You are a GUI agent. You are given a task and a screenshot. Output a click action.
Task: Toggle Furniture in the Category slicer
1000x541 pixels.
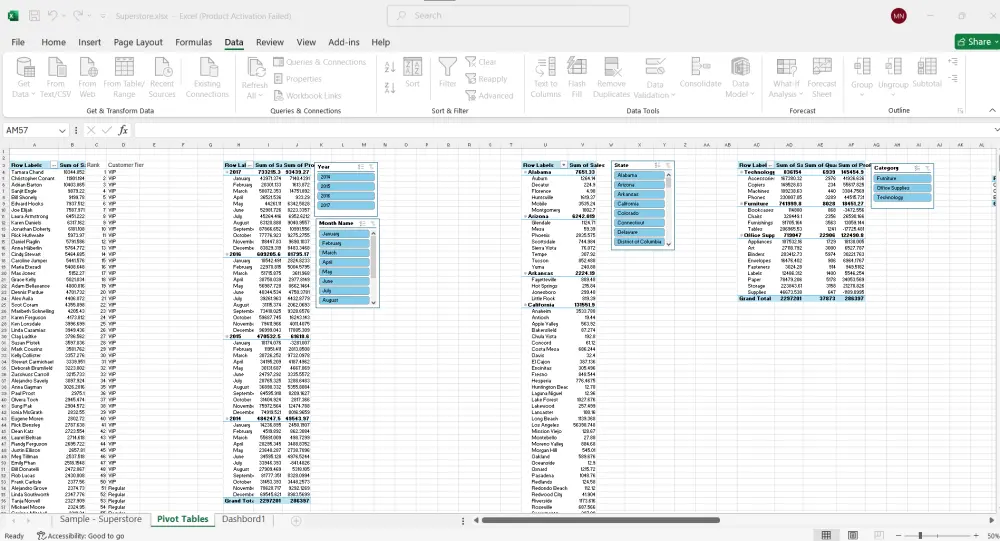coord(902,179)
